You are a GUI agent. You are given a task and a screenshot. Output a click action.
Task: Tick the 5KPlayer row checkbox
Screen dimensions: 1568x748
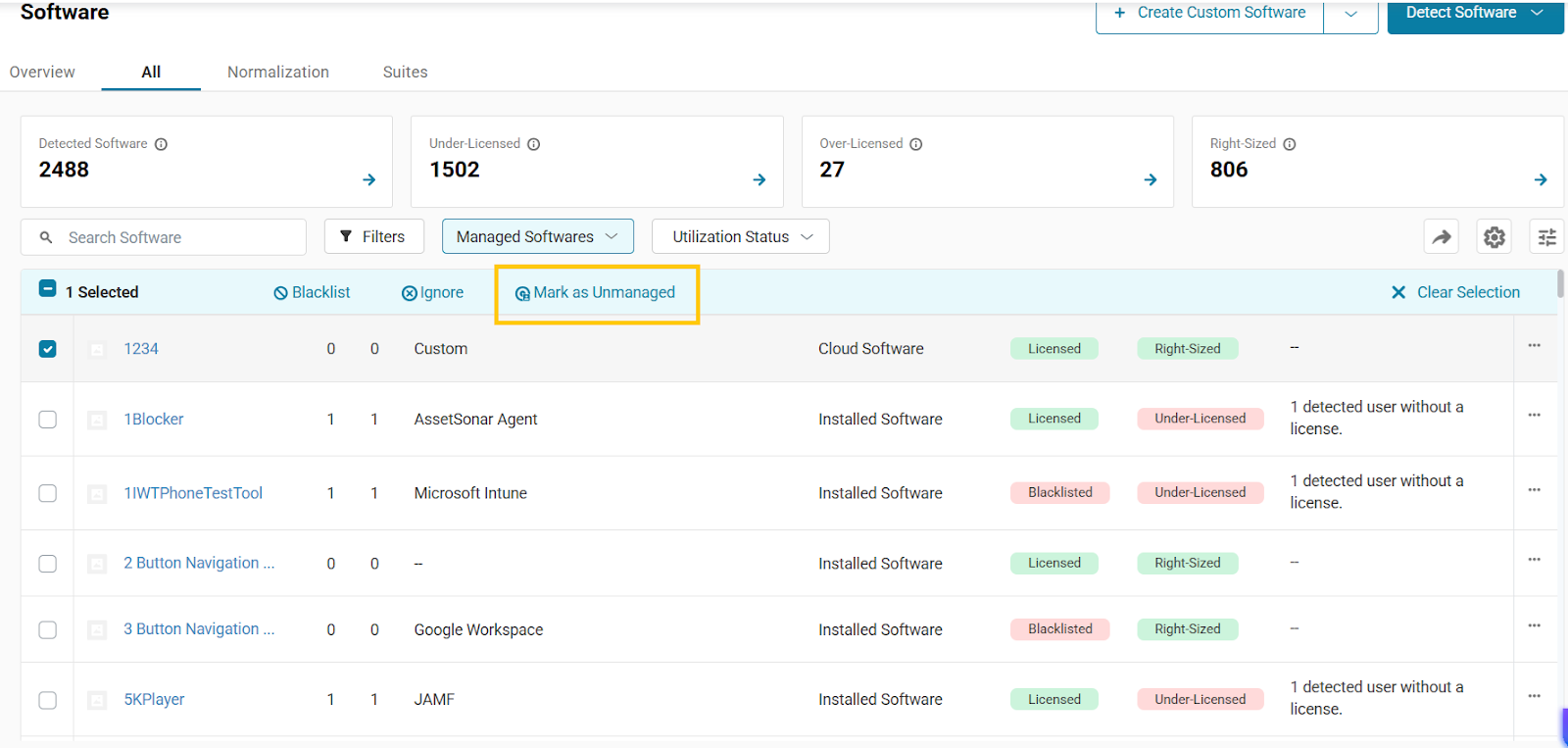point(47,700)
